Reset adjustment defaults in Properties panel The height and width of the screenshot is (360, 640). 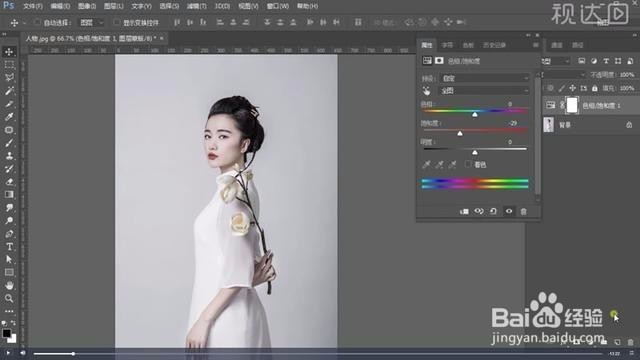(x=493, y=211)
